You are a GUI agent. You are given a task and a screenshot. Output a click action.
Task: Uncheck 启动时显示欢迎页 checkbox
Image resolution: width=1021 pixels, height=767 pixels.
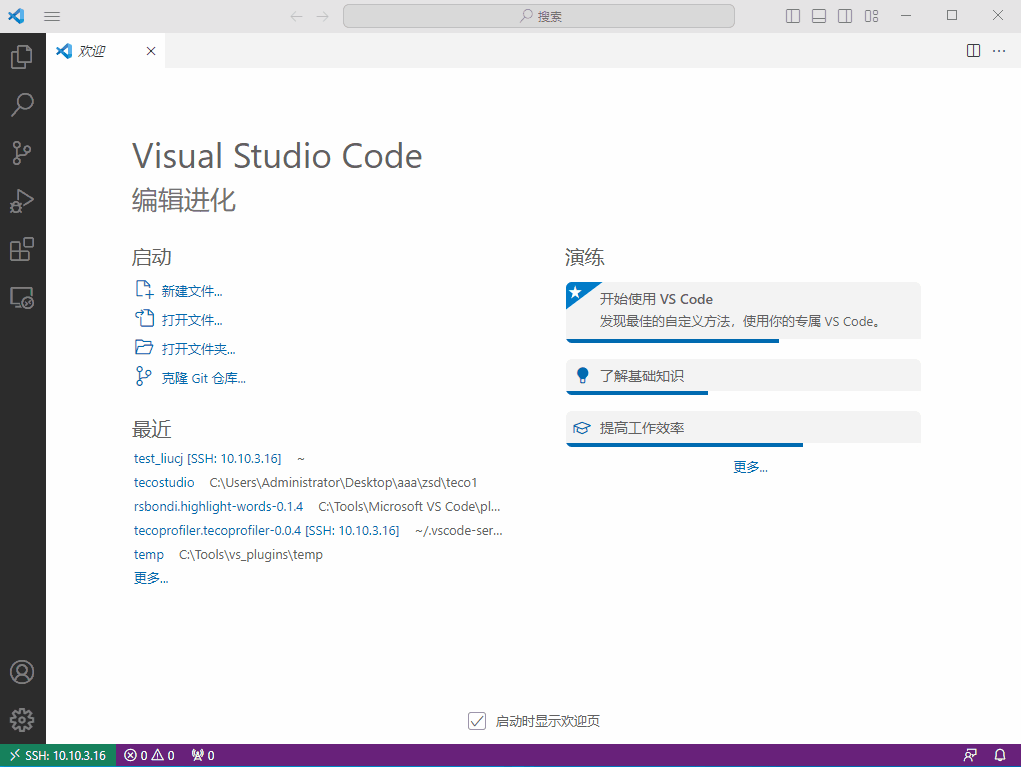point(477,721)
